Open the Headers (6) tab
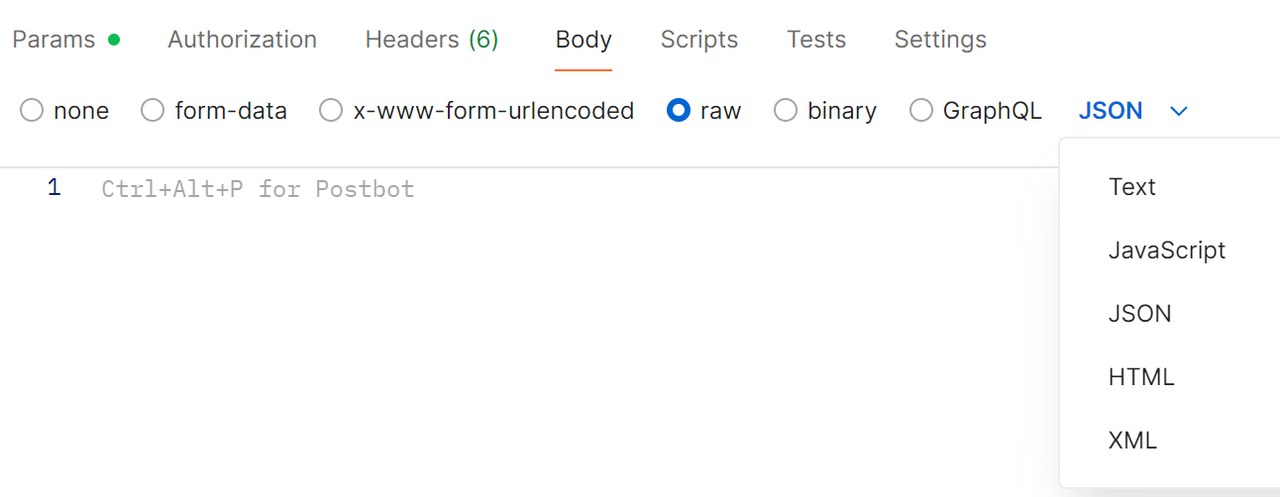1280x497 pixels. pos(431,40)
